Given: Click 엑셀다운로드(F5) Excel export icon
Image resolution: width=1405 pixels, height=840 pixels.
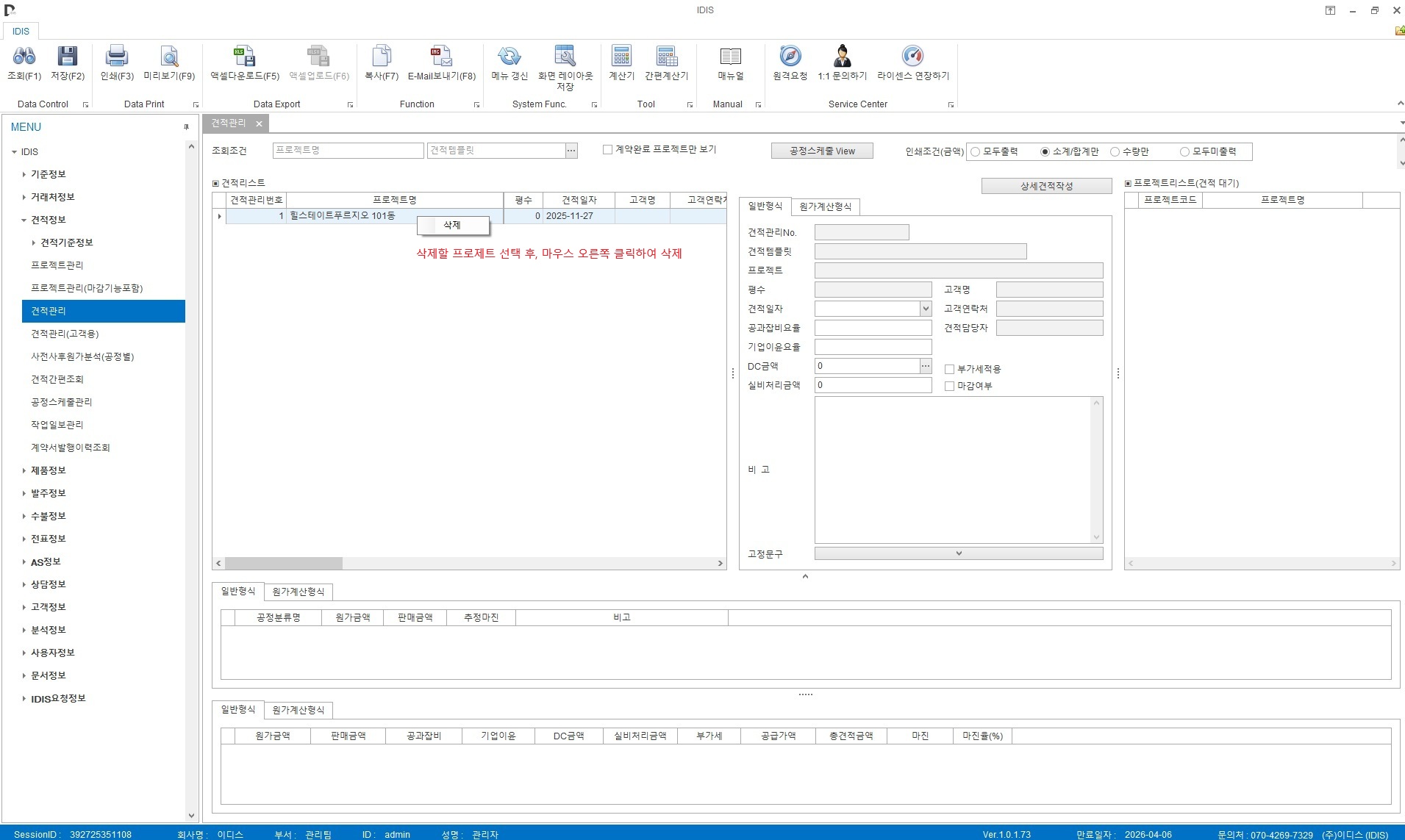Looking at the screenshot, I should (244, 57).
